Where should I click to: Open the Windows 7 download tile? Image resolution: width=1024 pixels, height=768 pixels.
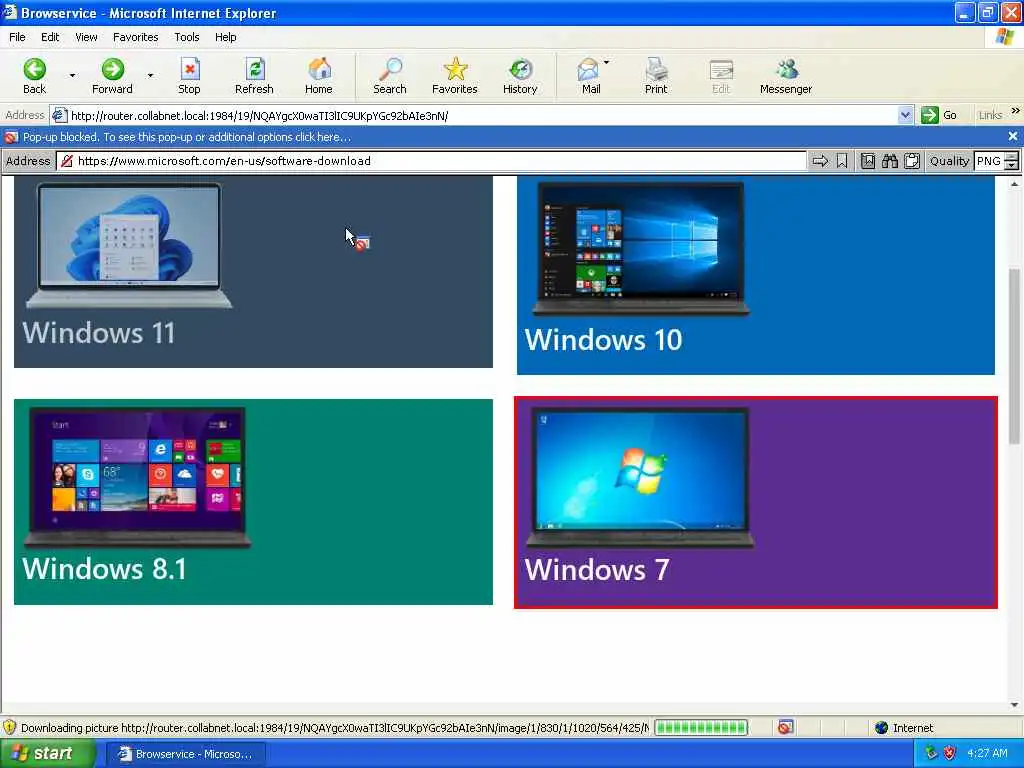coord(756,502)
